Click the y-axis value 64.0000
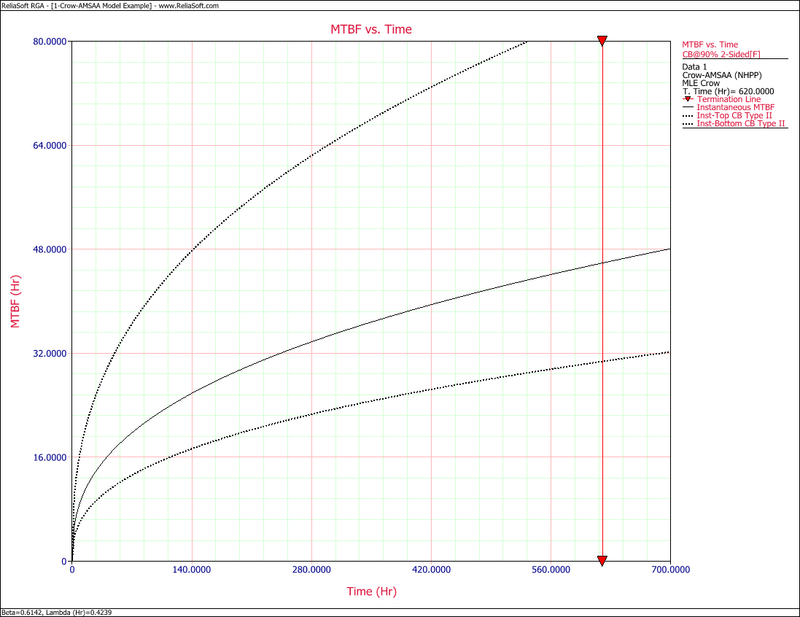Image resolution: width=800 pixels, height=617 pixels. coord(50,145)
